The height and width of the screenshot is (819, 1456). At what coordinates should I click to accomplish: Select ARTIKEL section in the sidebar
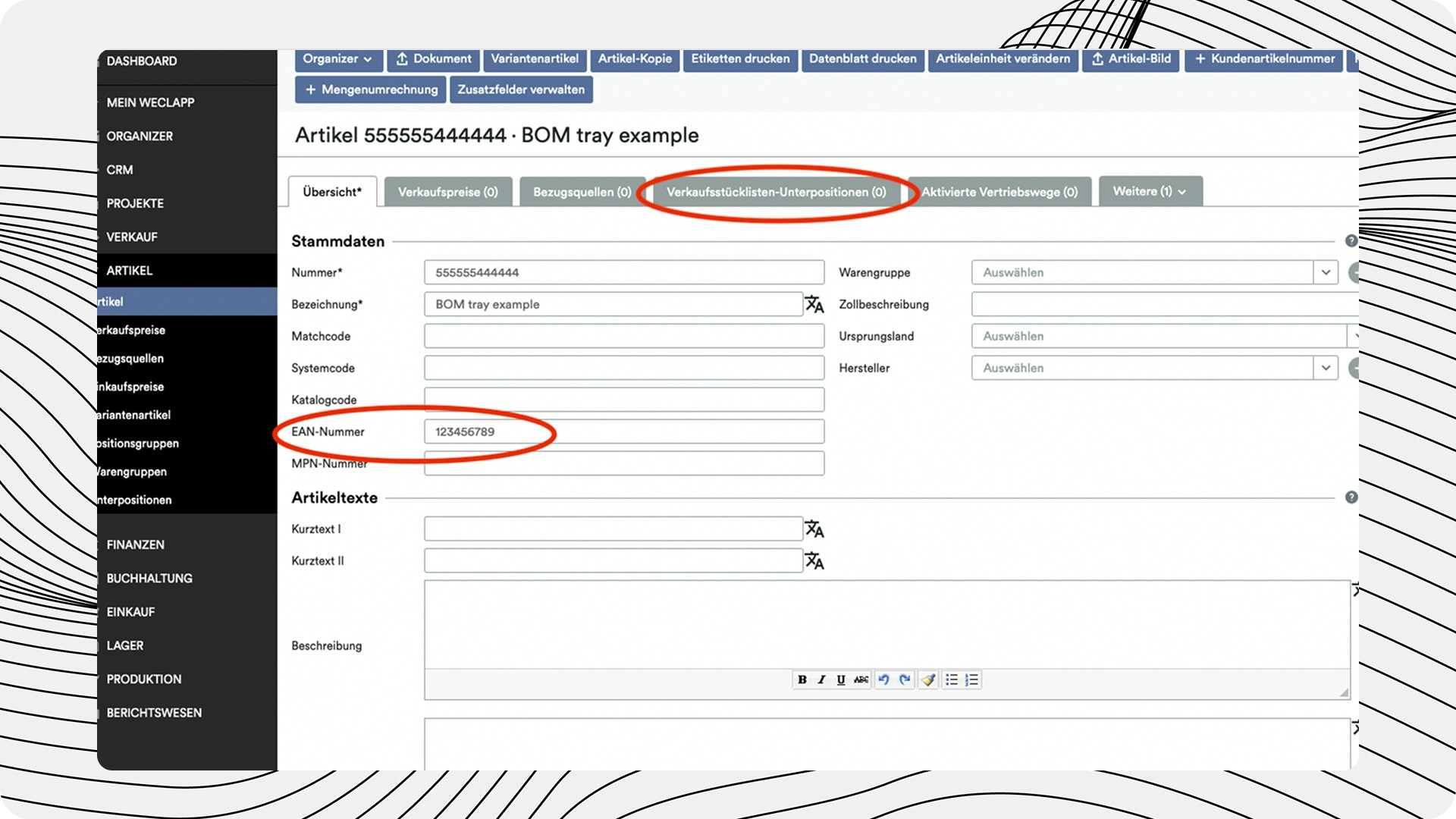tap(130, 270)
